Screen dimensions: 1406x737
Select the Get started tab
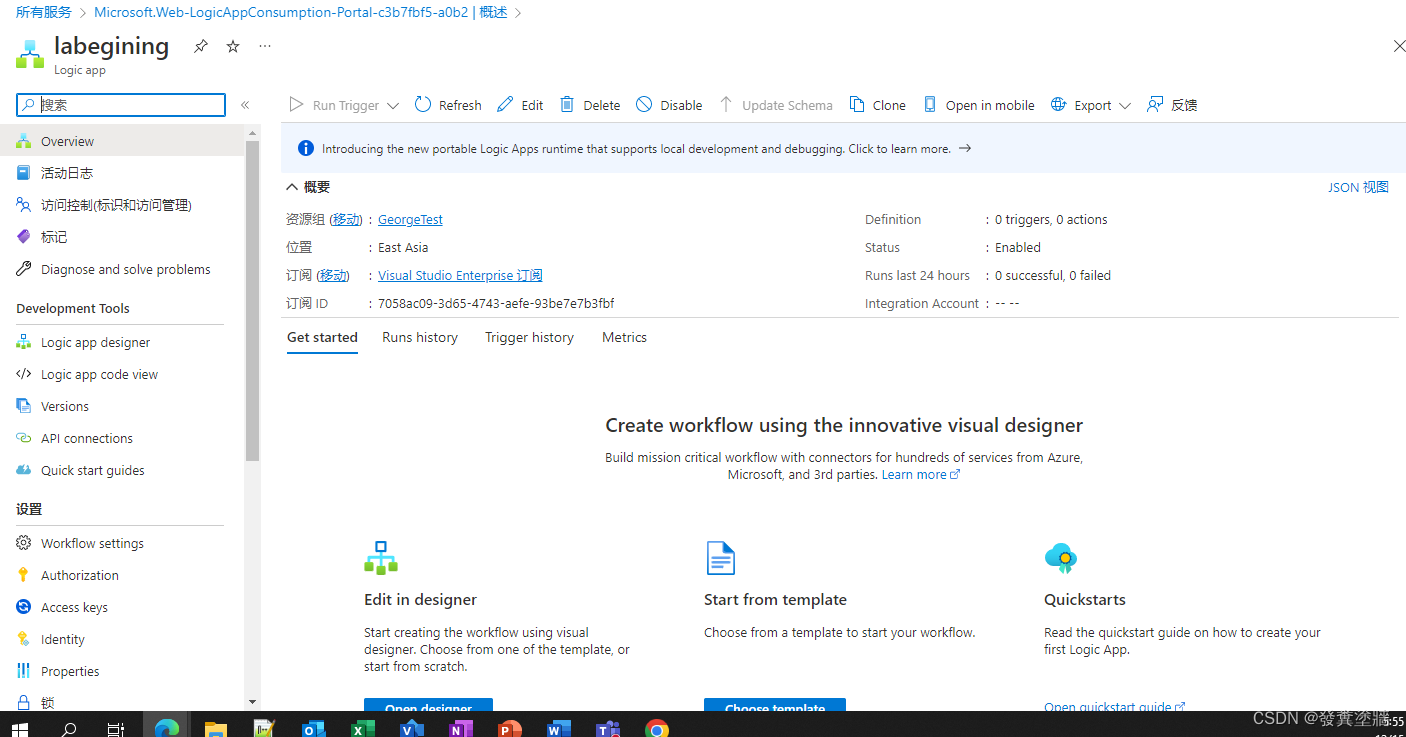(322, 338)
